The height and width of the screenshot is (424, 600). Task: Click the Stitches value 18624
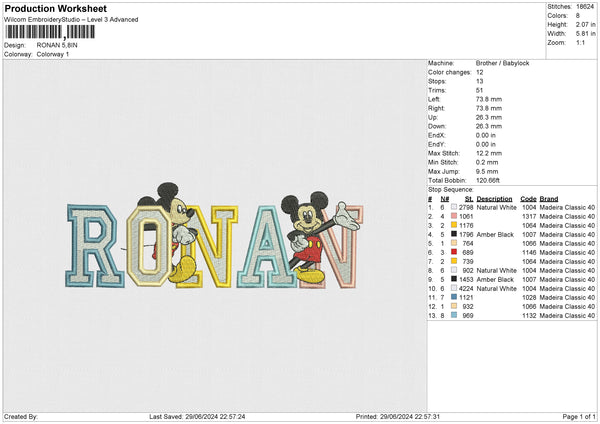(587, 6)
